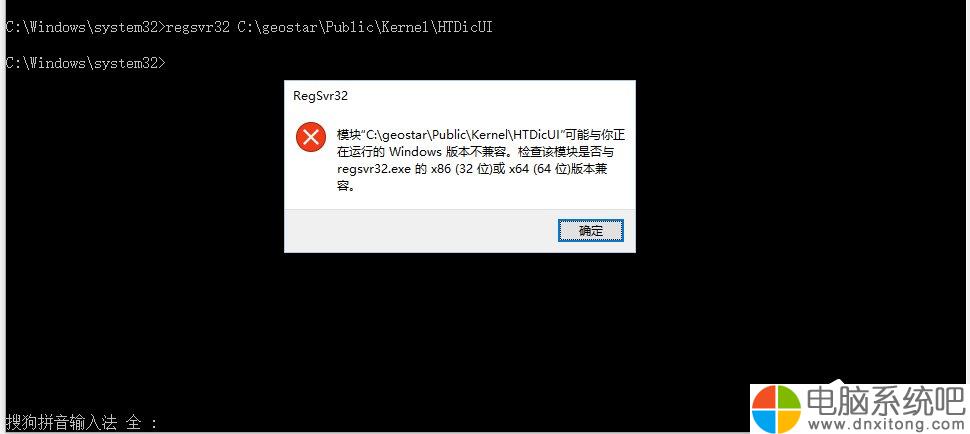Screen dimensions: 970x434
Task: Open the www.dnxitong.com link
Action: 883,425
